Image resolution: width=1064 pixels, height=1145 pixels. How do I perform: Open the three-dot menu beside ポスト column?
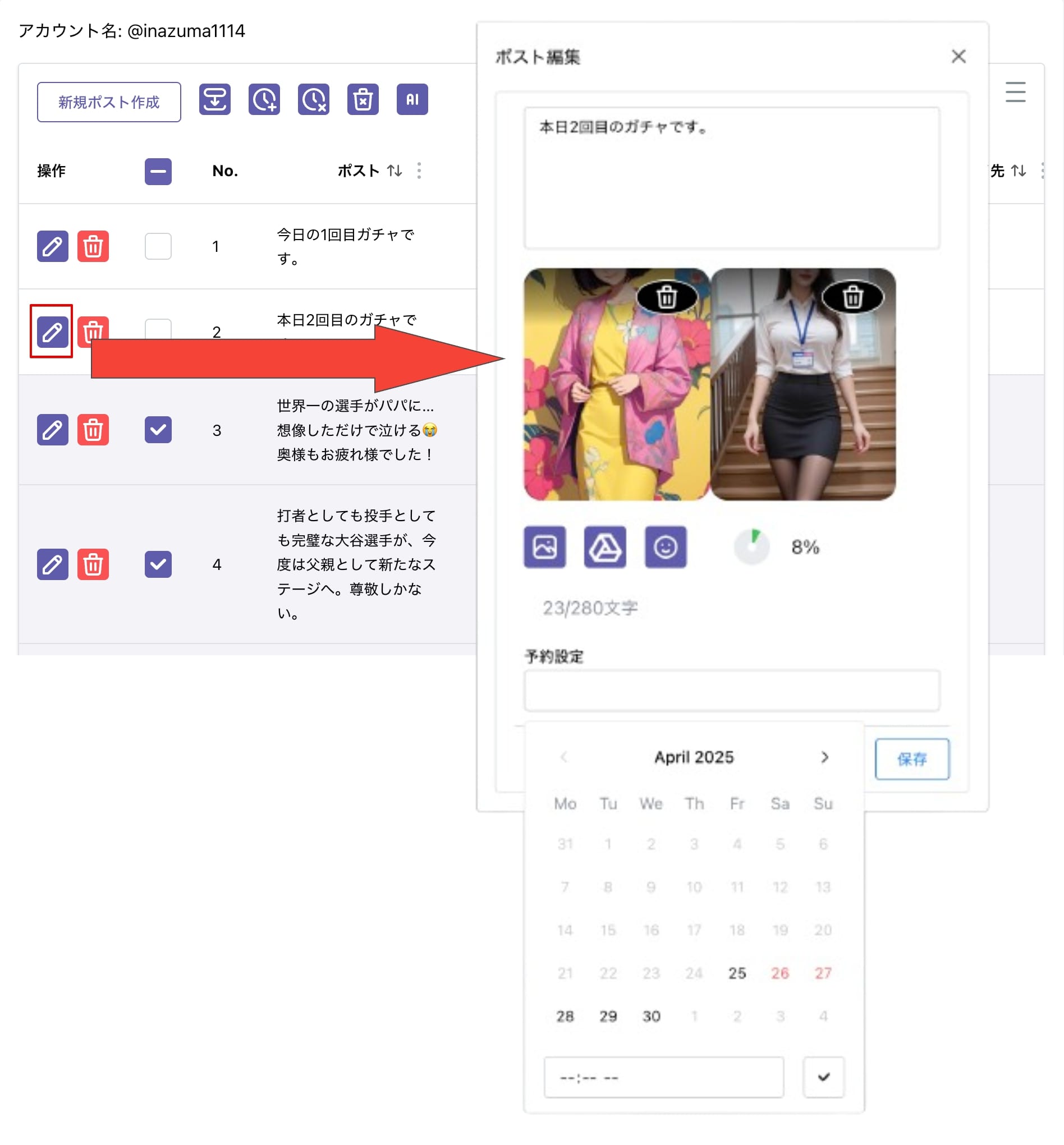[x=420, y=171]
